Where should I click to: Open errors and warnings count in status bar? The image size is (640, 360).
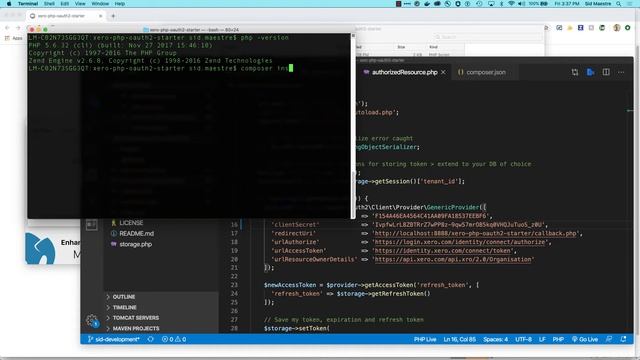(x=174, y=340)
